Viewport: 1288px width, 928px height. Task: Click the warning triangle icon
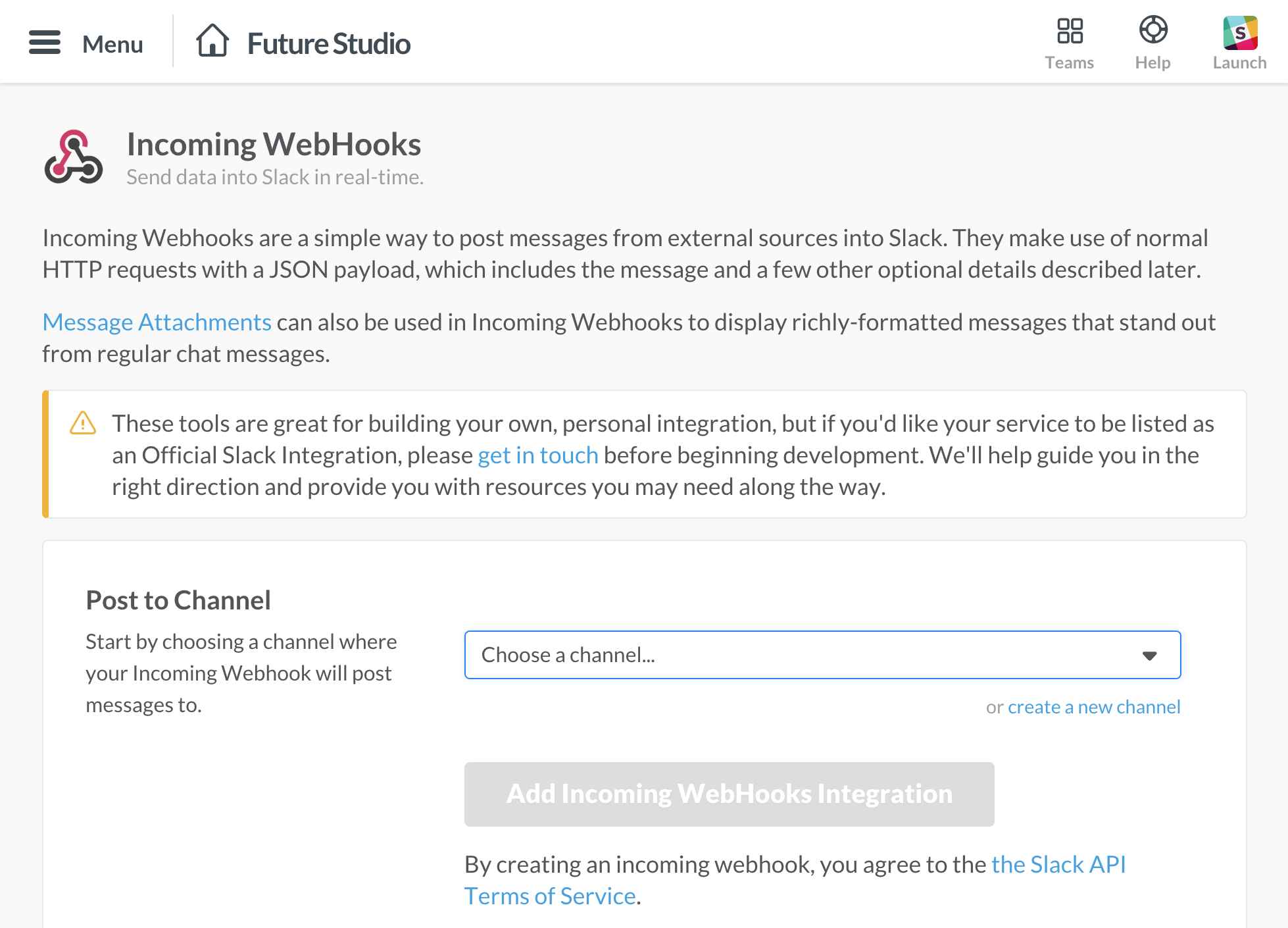pos(83,423)
